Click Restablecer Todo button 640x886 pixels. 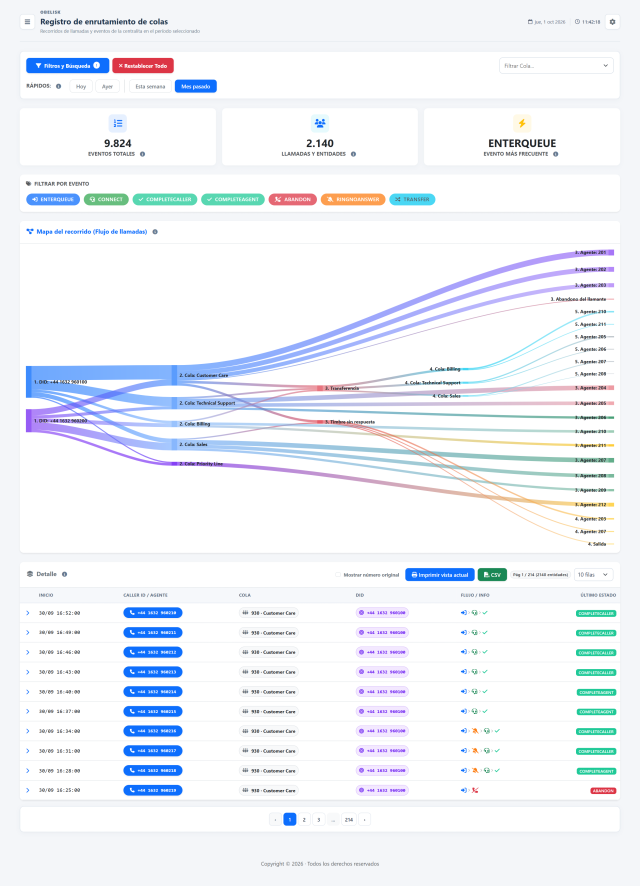pyautogui.click(x=143, y=66)
